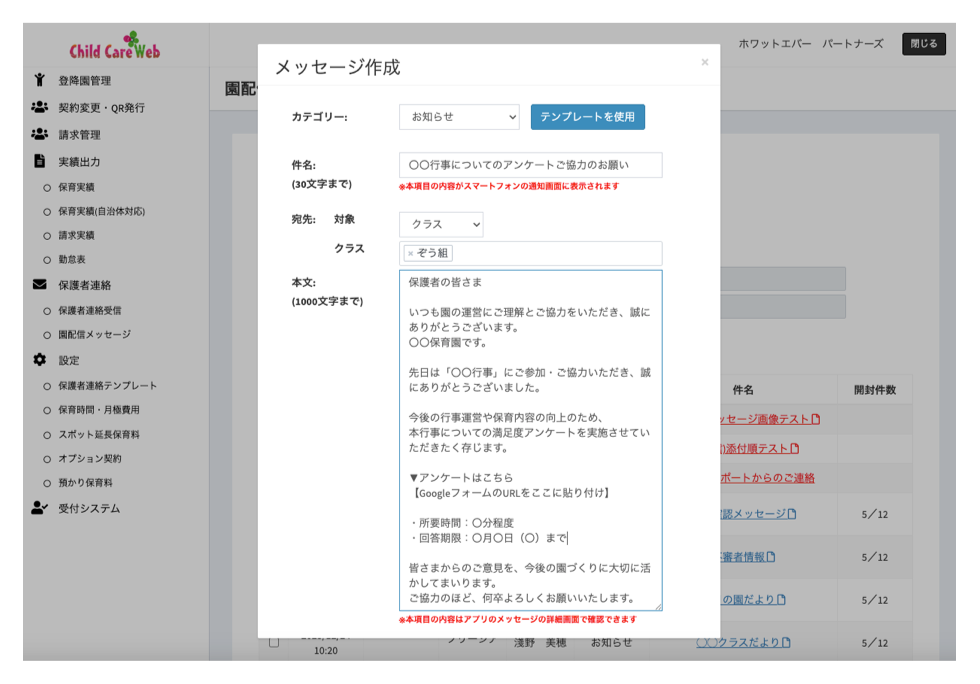Screen dimensions: 980x684
Task: Remove the ぞう組 class tag
Action: coord(410,254)
